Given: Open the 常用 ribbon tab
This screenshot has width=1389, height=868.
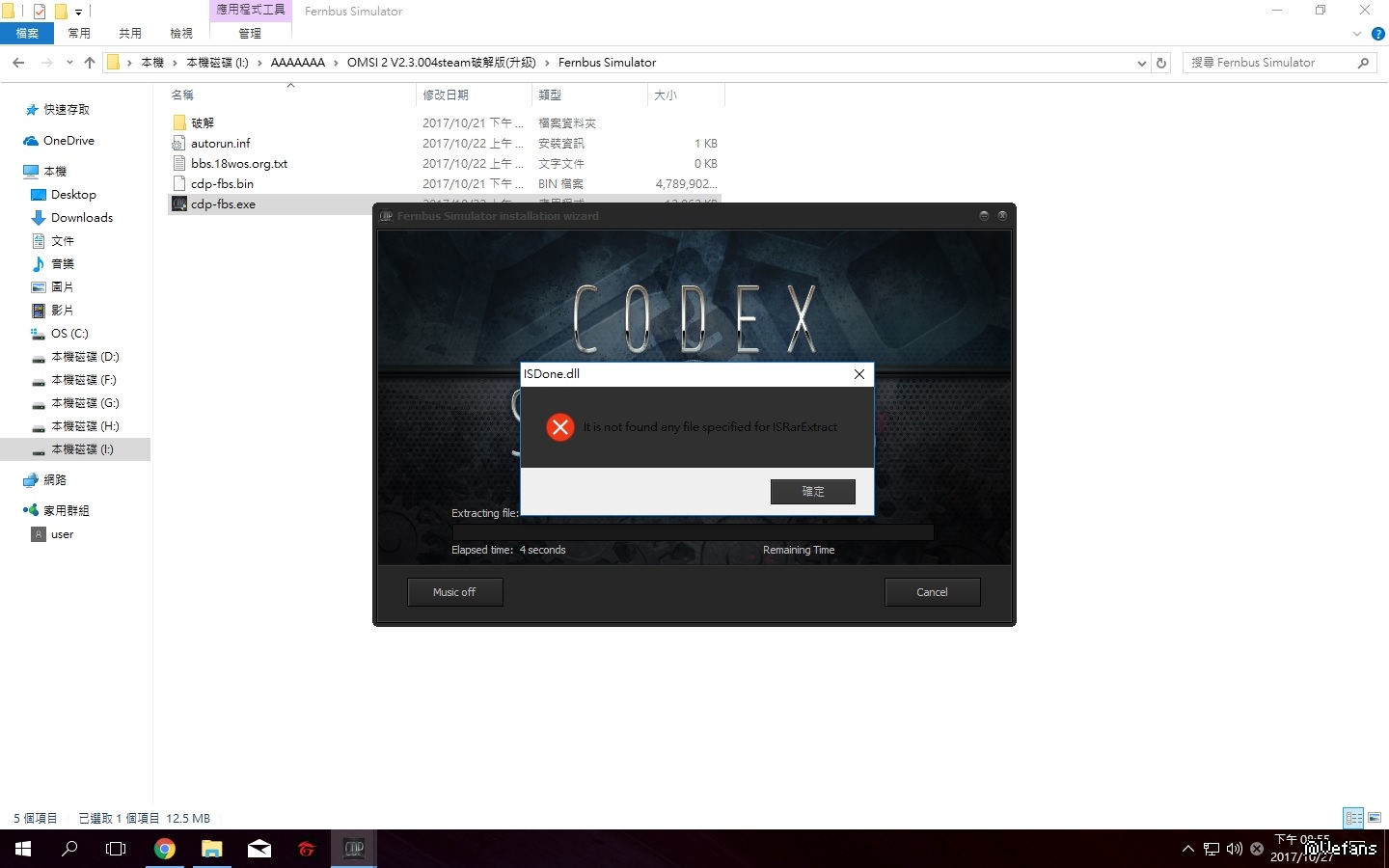Looking at the screenshot, I should tap(79, 34).
